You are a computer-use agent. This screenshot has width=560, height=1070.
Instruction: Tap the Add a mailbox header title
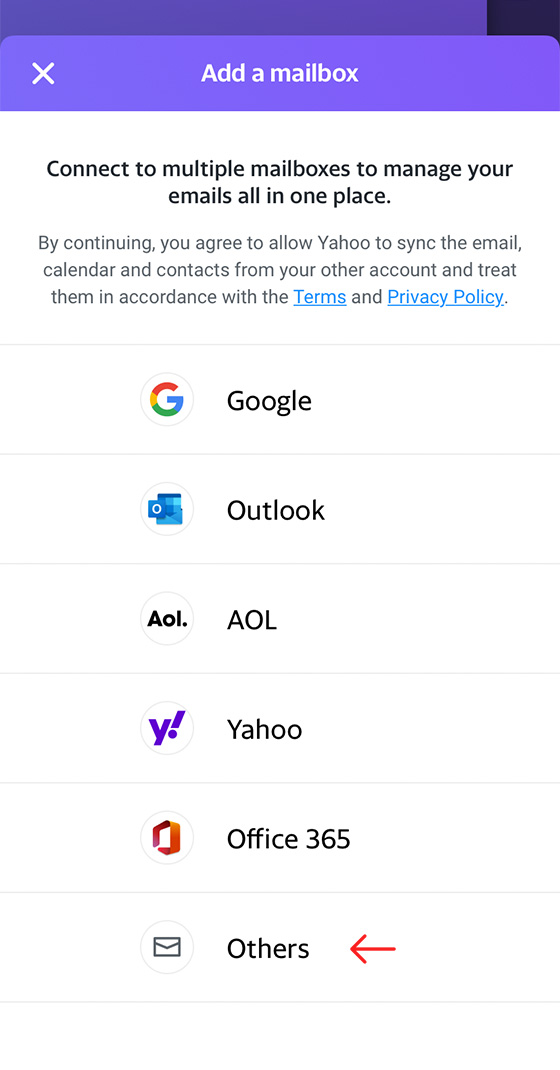click(x=280, y=73)
